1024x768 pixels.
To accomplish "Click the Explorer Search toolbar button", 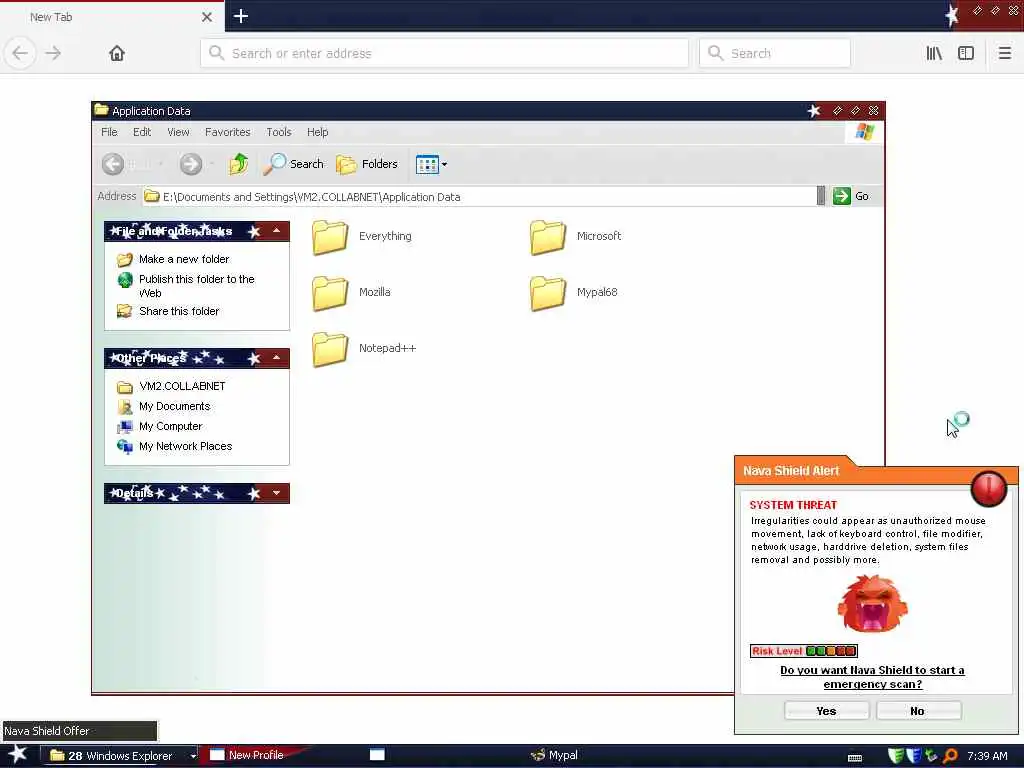I will coord(293,164).
